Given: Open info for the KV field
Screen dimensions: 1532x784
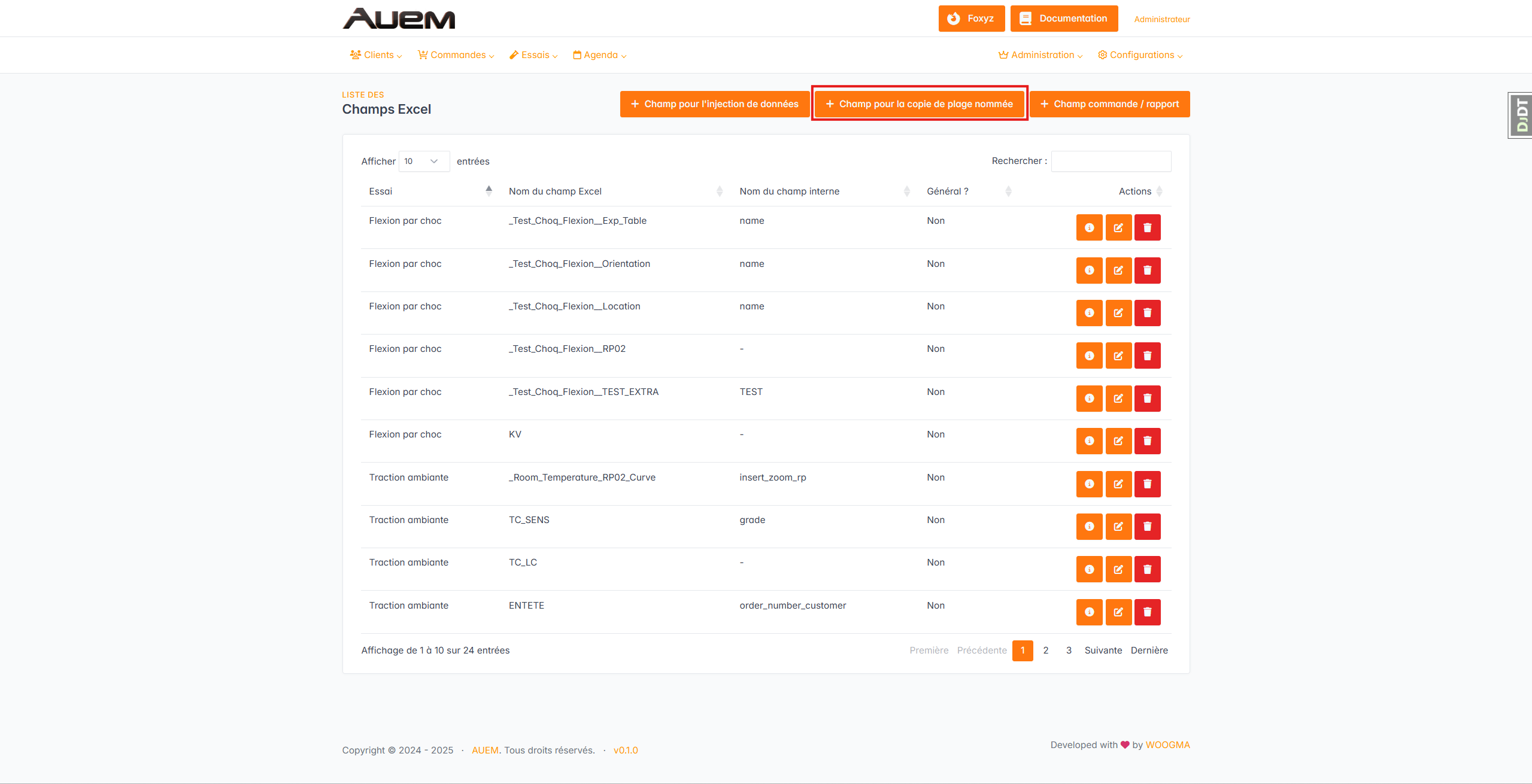Looking at the screenshot, I should [1089, 441].
